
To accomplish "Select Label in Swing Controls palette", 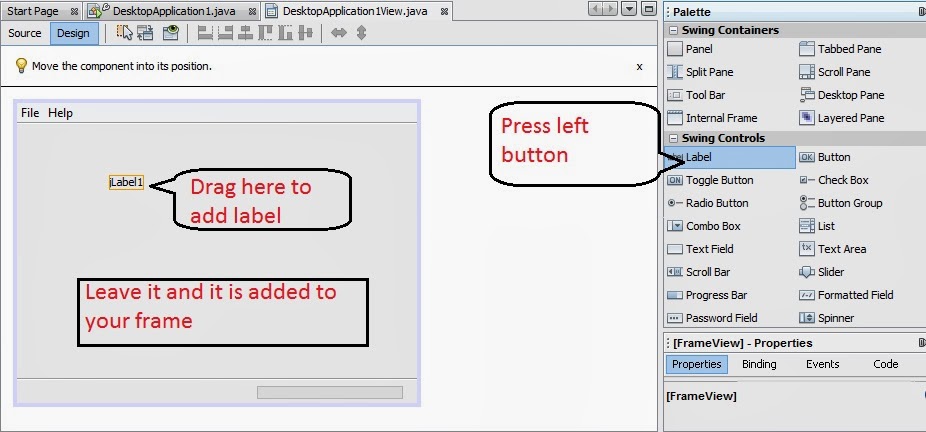I will tap(731, 158).
